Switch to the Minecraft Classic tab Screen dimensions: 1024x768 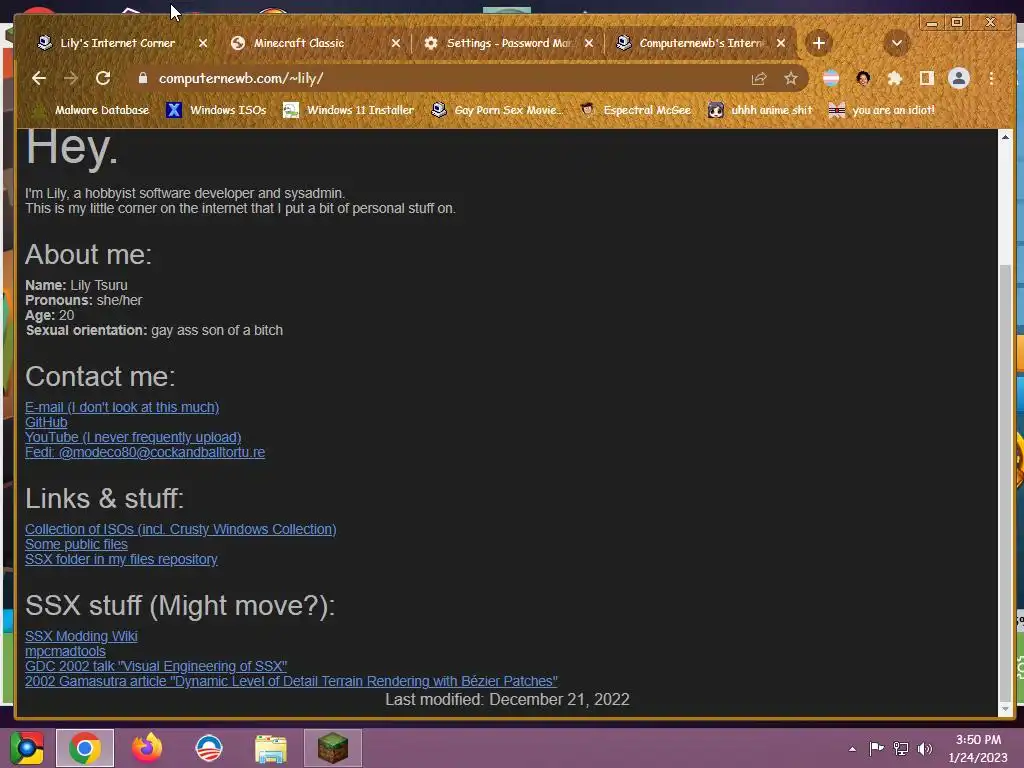coord(299,43)
